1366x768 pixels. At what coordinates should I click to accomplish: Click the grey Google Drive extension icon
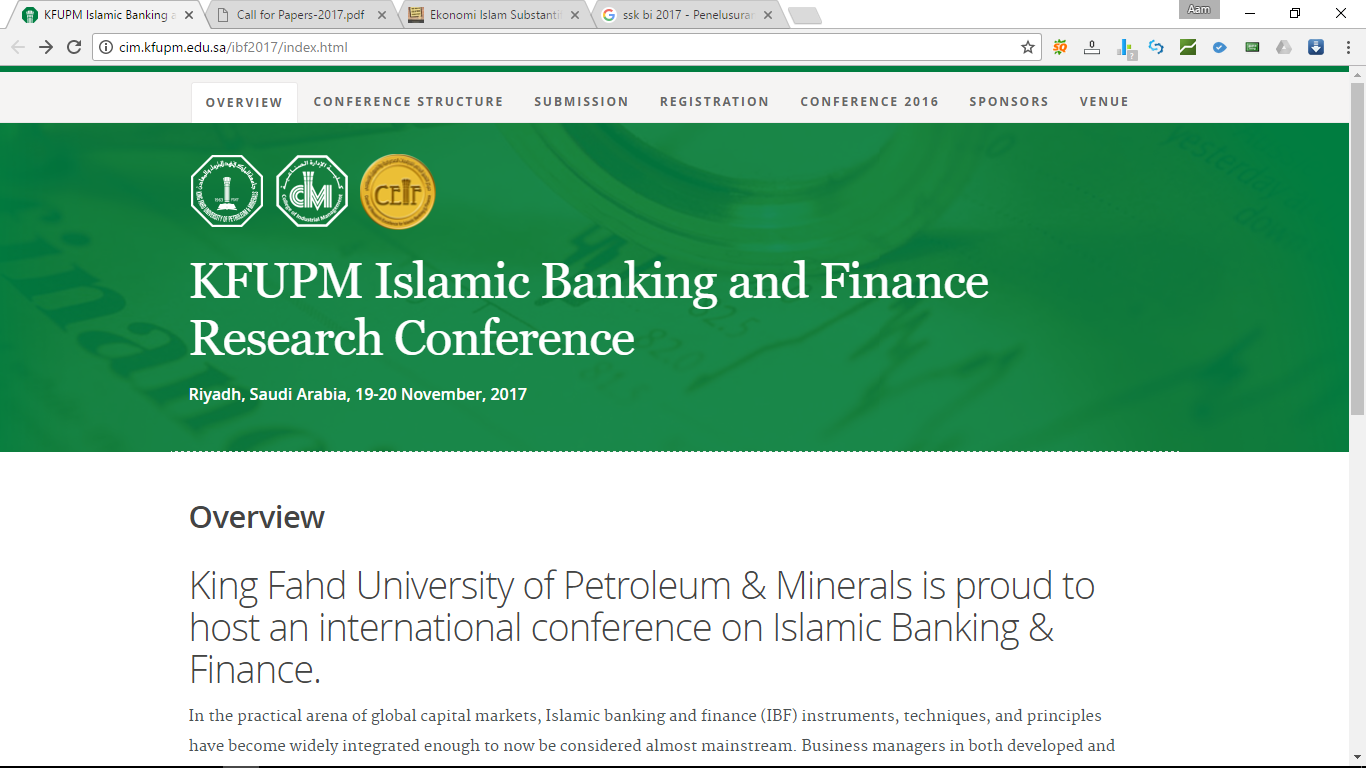[x=1284, y=47]
